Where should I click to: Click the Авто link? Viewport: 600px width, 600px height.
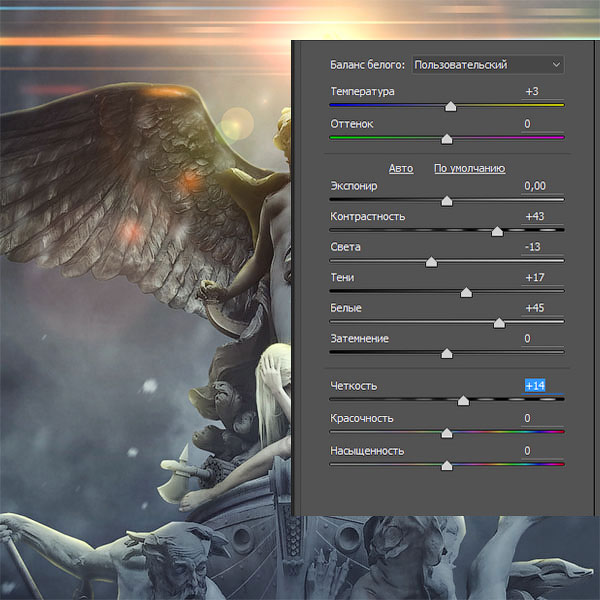pos(401,168)
